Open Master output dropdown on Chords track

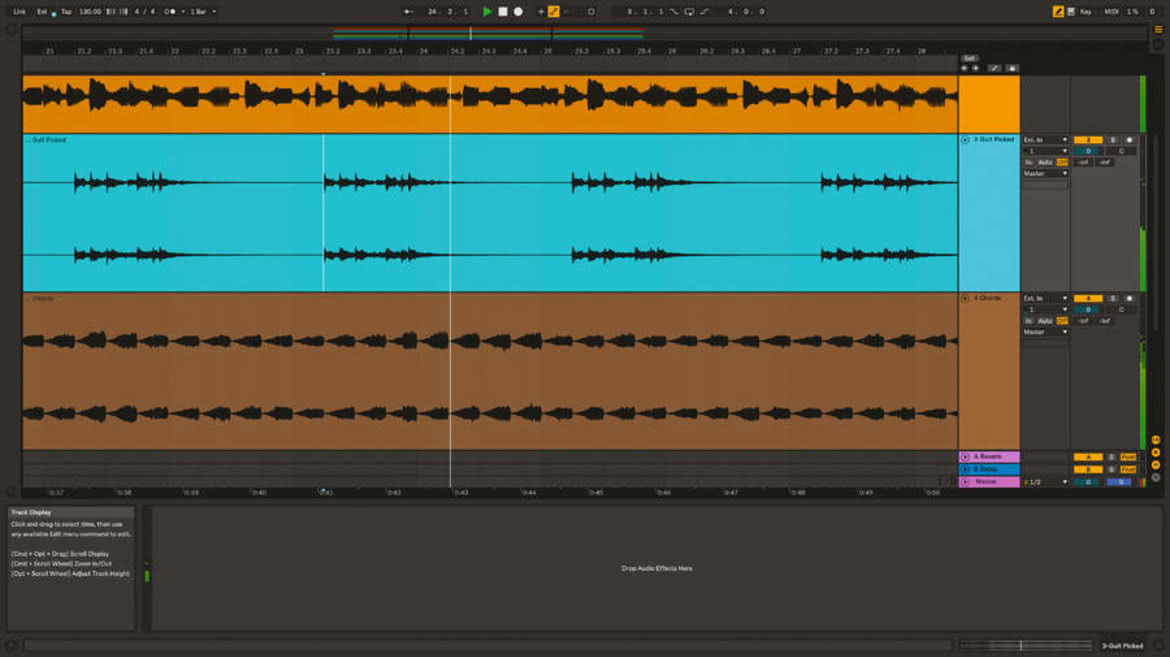pyautogui.click(x=1045, y=332)
